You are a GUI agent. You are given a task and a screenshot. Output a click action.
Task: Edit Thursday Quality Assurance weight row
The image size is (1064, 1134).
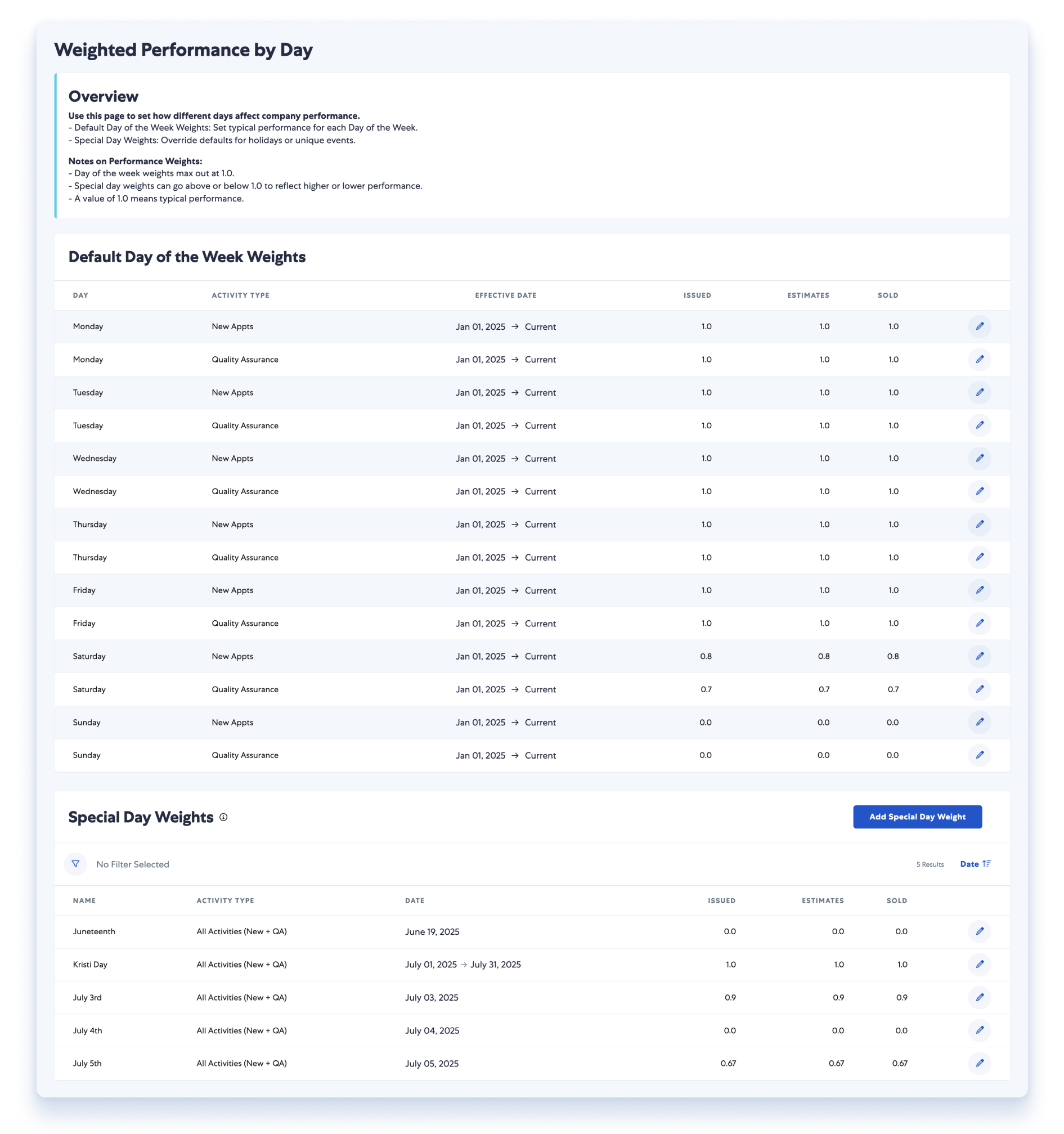979,557
